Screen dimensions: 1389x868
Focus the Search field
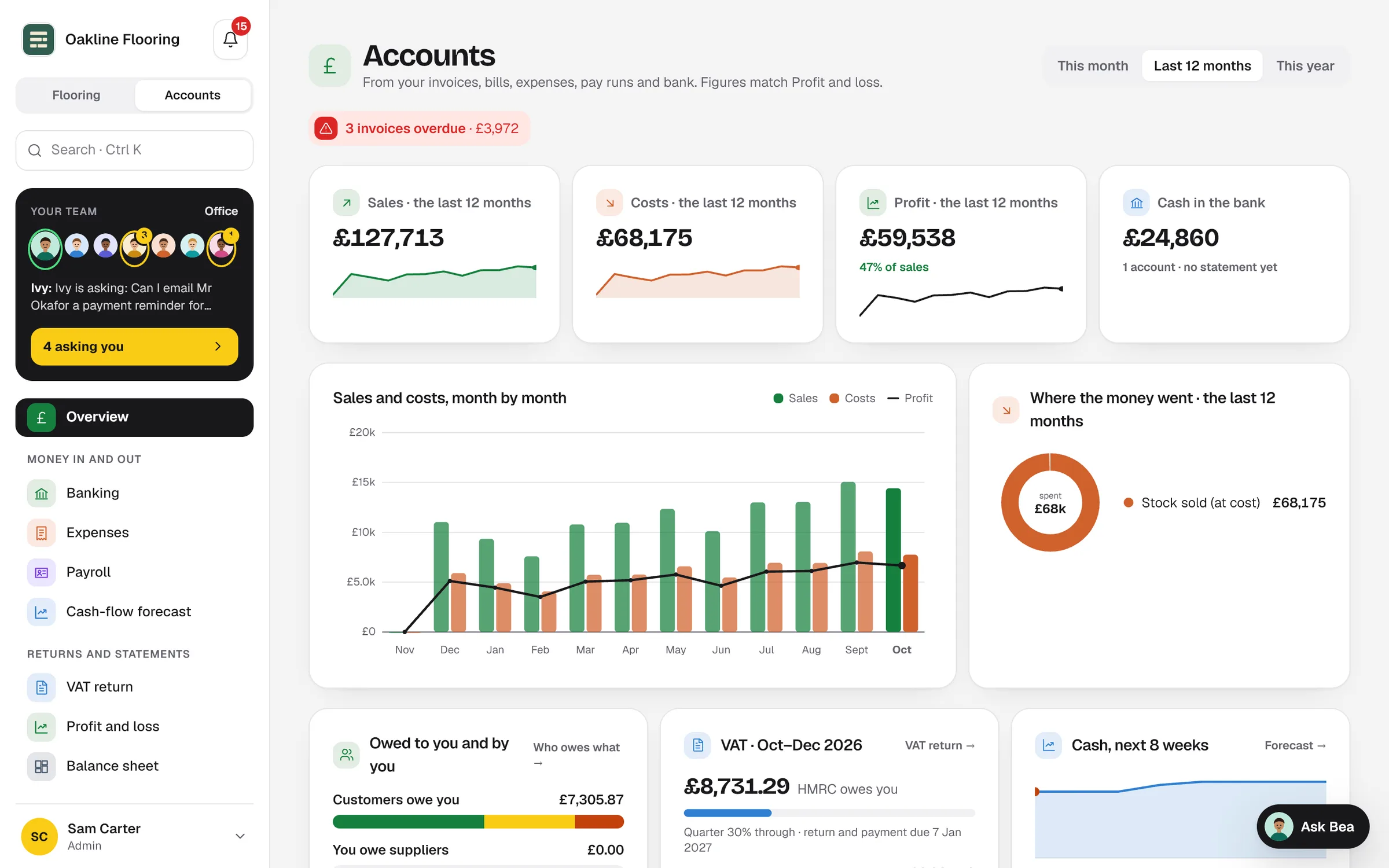(x=134, y=150)
